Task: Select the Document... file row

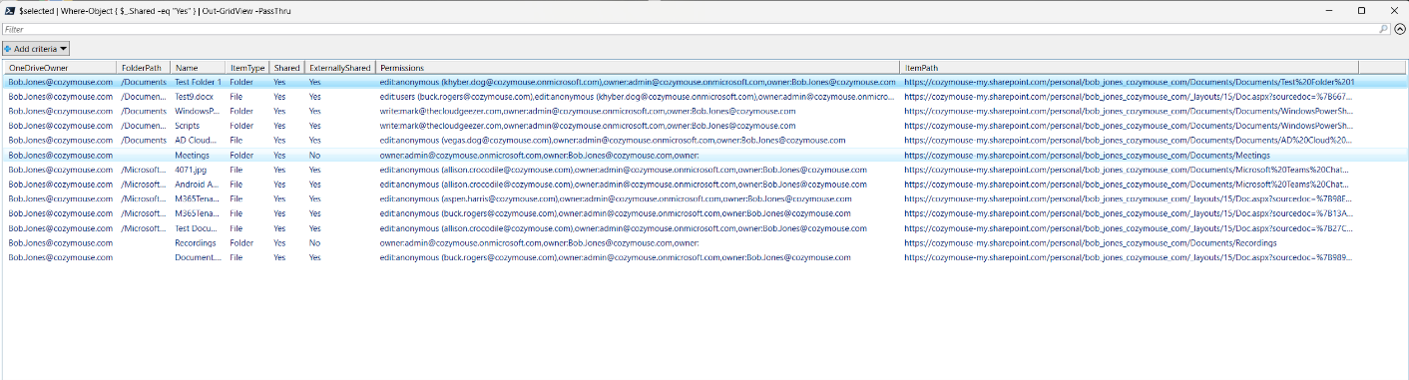Action: 704,257
